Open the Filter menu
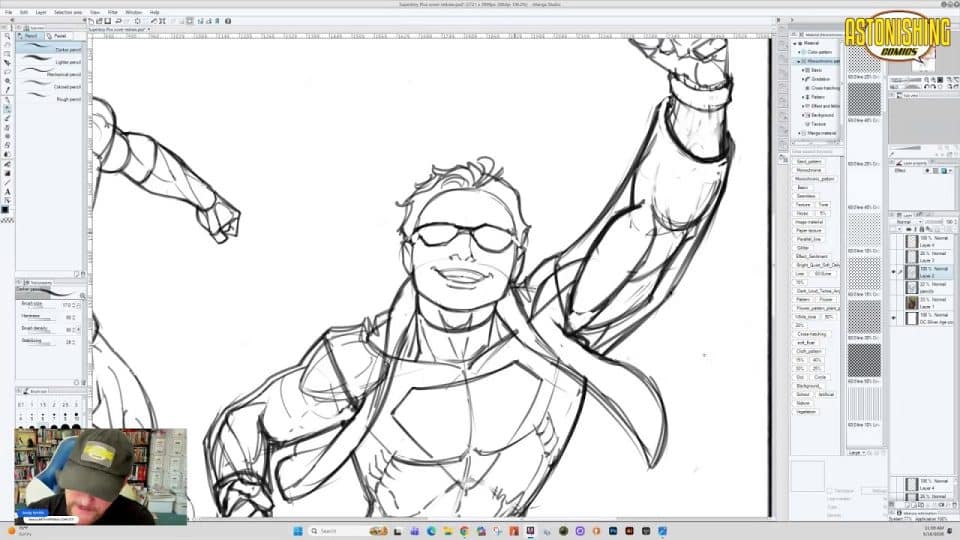 tap(113, 12)
